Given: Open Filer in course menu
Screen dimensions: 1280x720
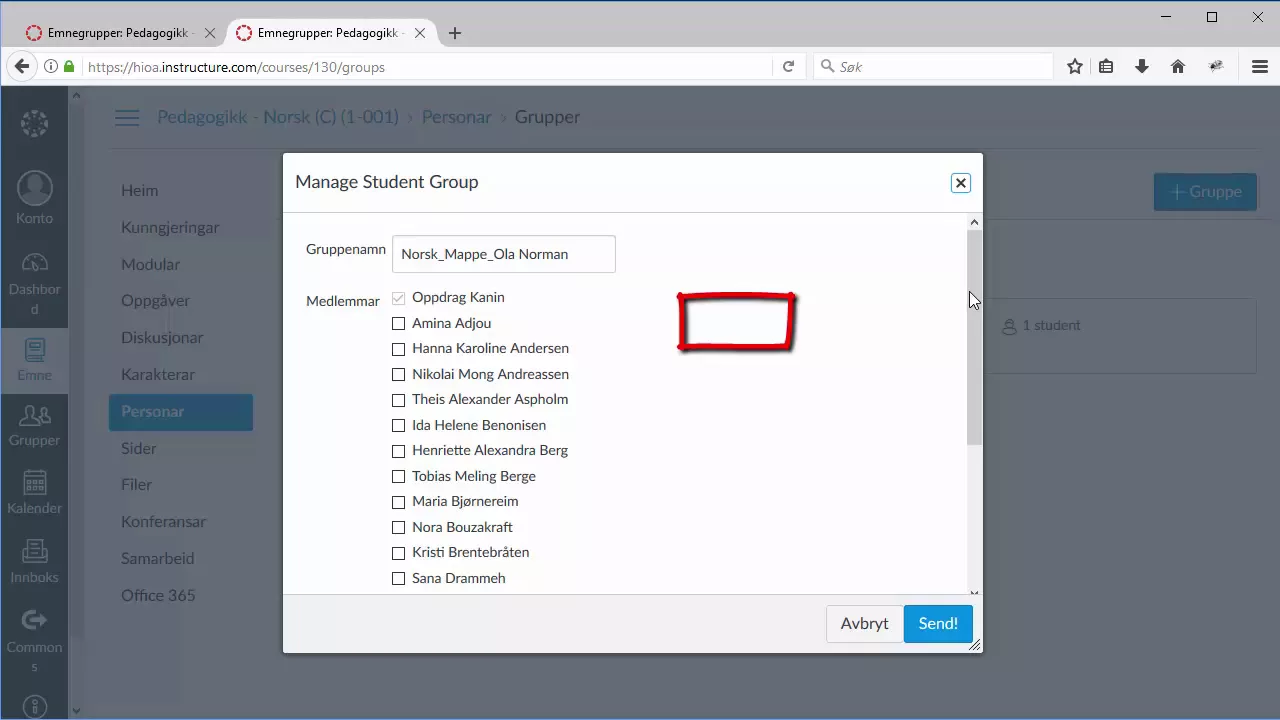Looking at the screenshot, I should [x=137, y=484].
